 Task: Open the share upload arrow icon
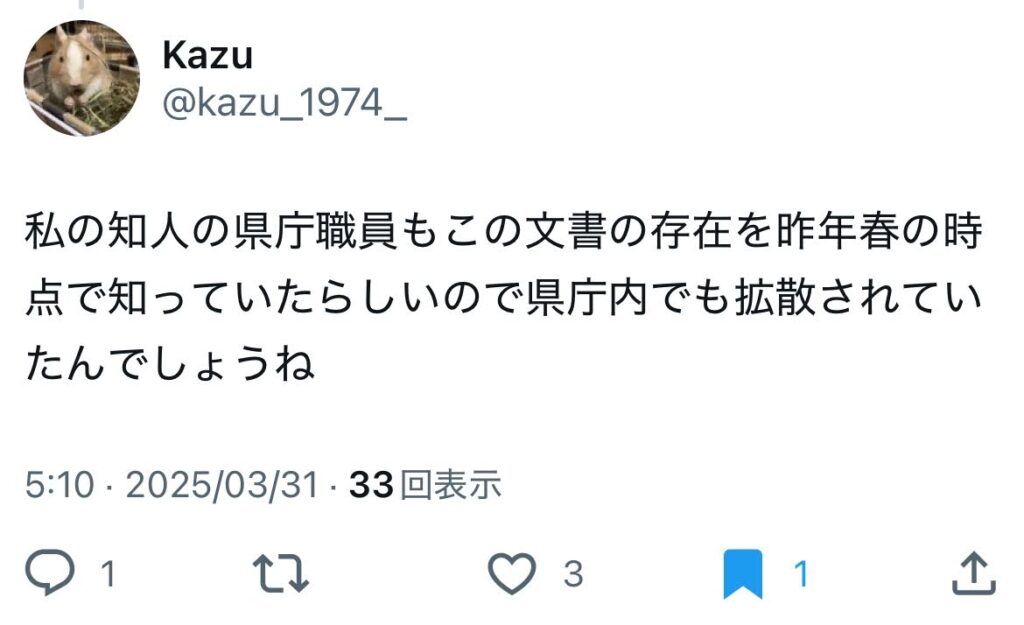[974, 573]
